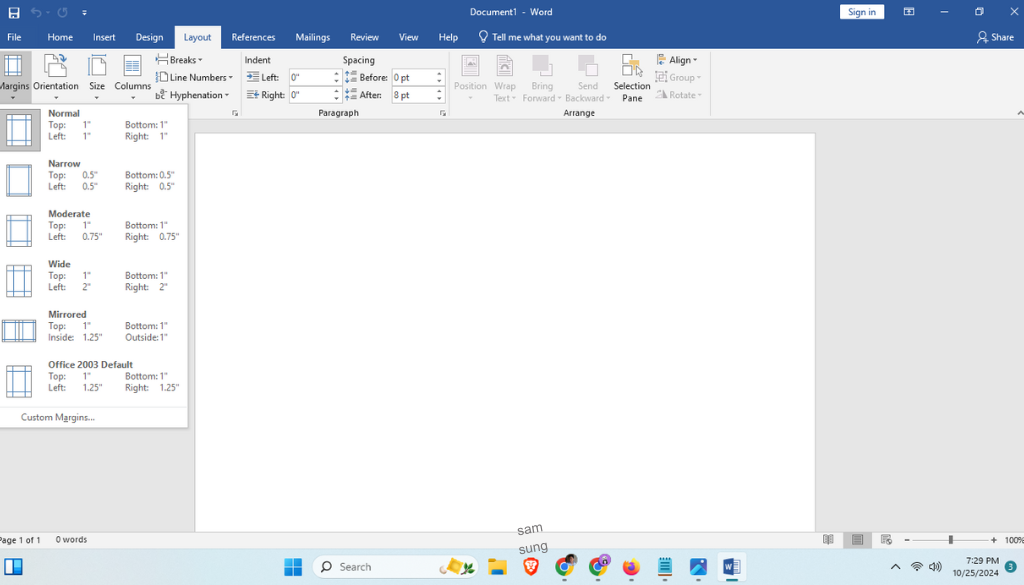The width and height of the screenshot is (1024, 585).
Task: Click Tell me what you want to do
Action: (x=543, y=37)
